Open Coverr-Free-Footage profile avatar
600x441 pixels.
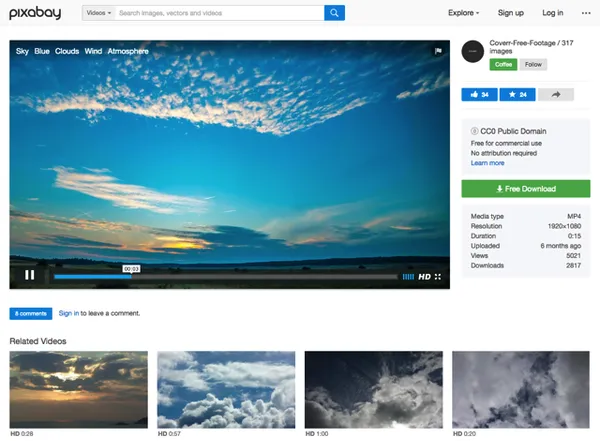click(x=473, y=51)
